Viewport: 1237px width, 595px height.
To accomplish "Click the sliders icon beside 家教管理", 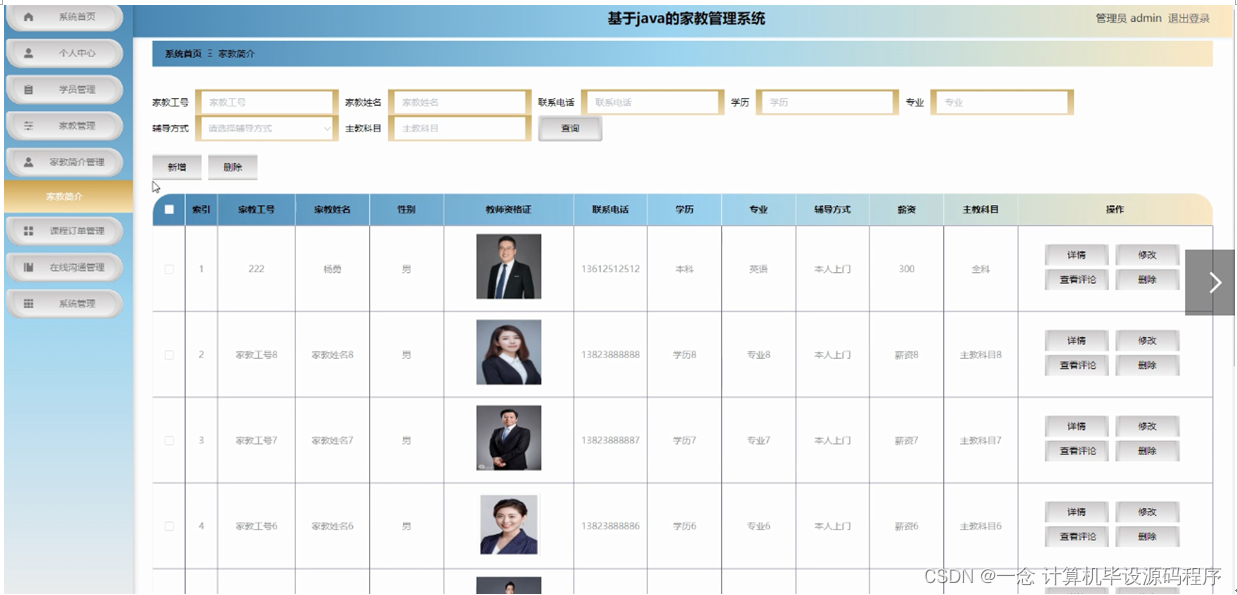I will (28, 126).
